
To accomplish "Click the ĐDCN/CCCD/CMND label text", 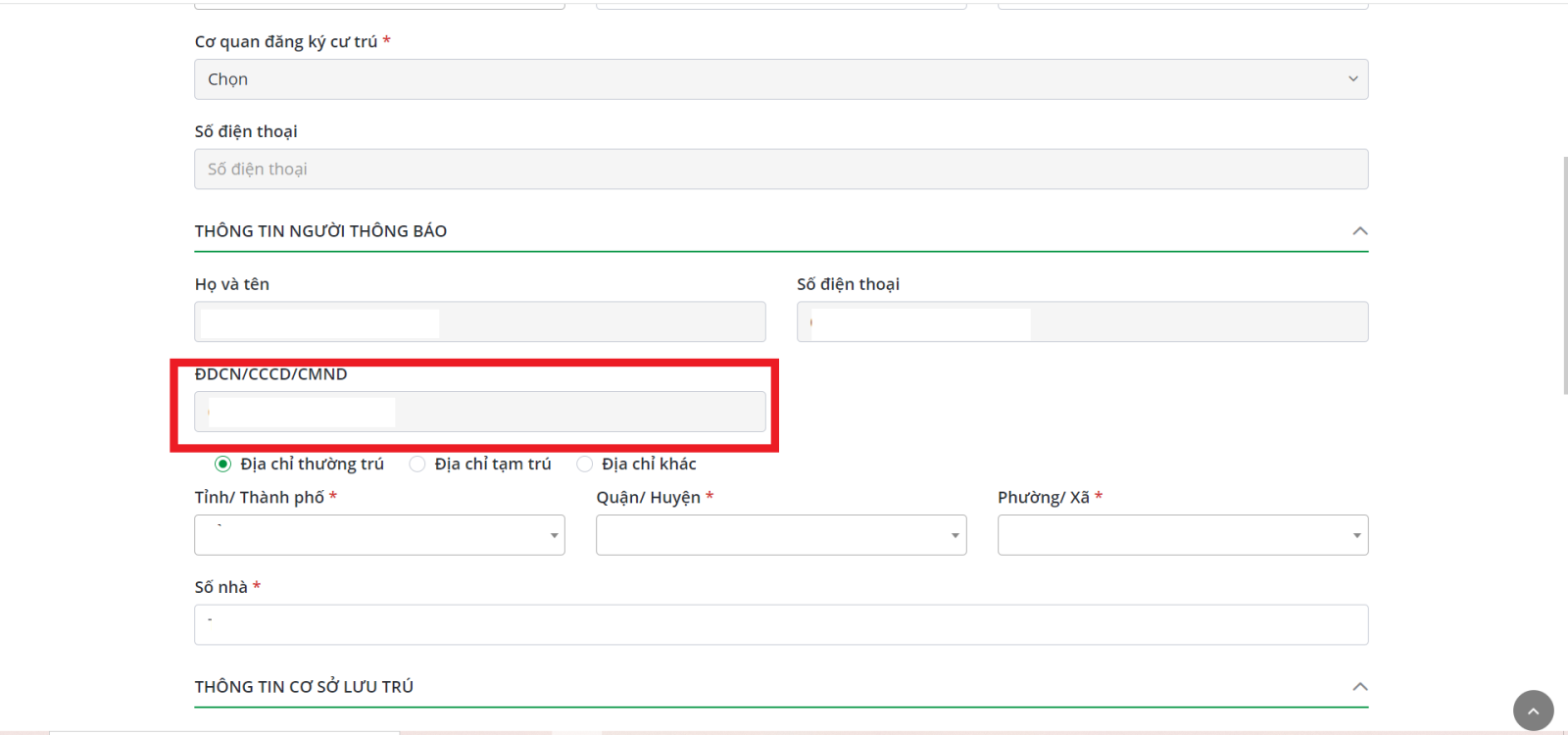I will (271, 374).
